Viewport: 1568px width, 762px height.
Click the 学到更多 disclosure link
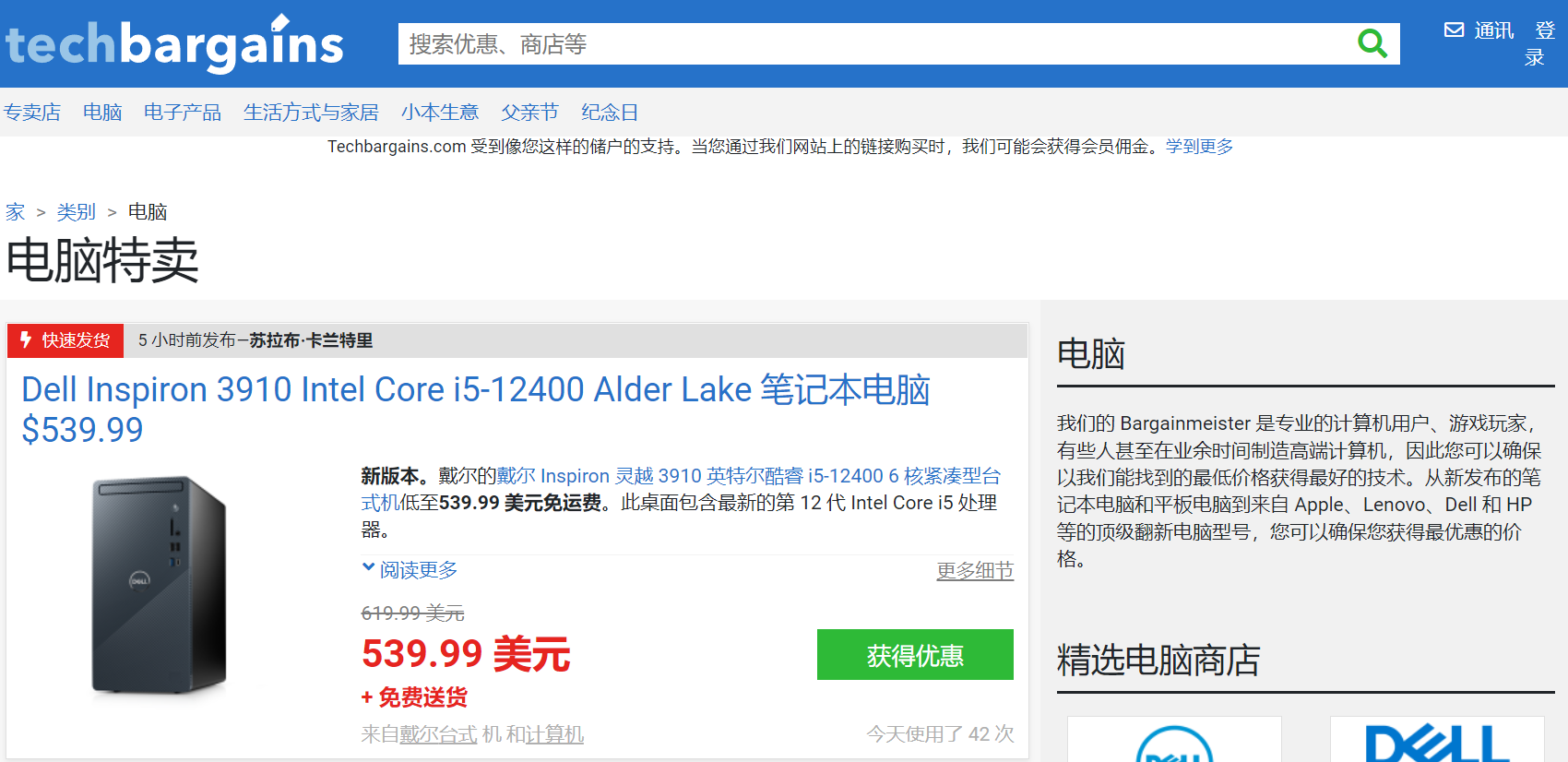tap(1199, 147)
